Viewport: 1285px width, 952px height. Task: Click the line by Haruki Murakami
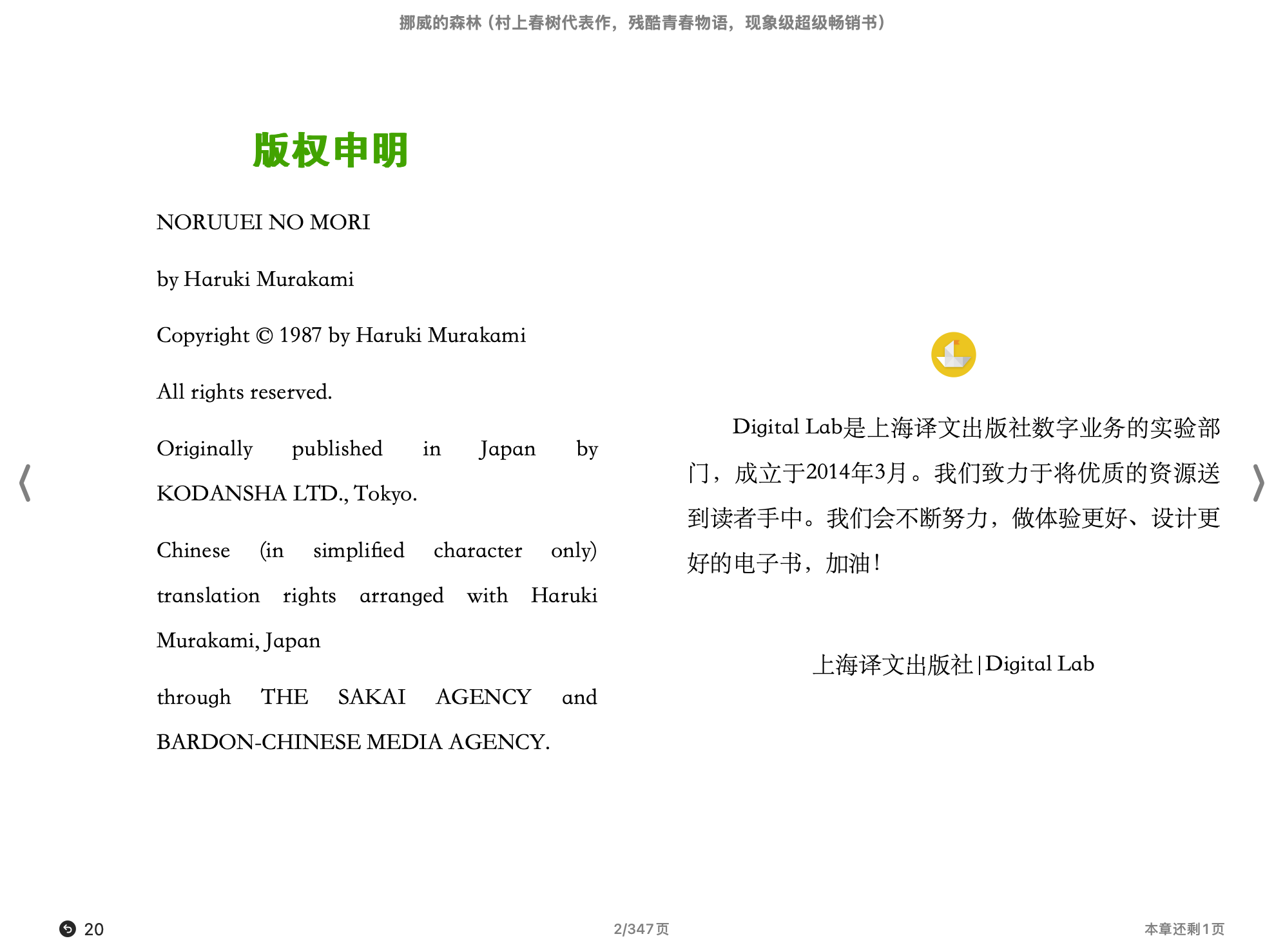click(x=255, y=278)
